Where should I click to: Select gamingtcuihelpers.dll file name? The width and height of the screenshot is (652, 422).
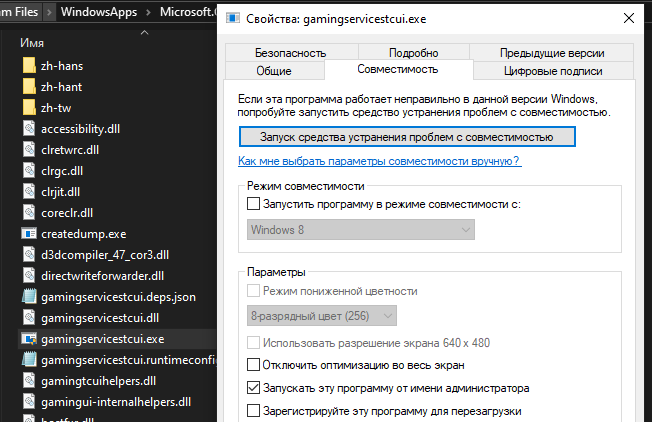[99, 381]
